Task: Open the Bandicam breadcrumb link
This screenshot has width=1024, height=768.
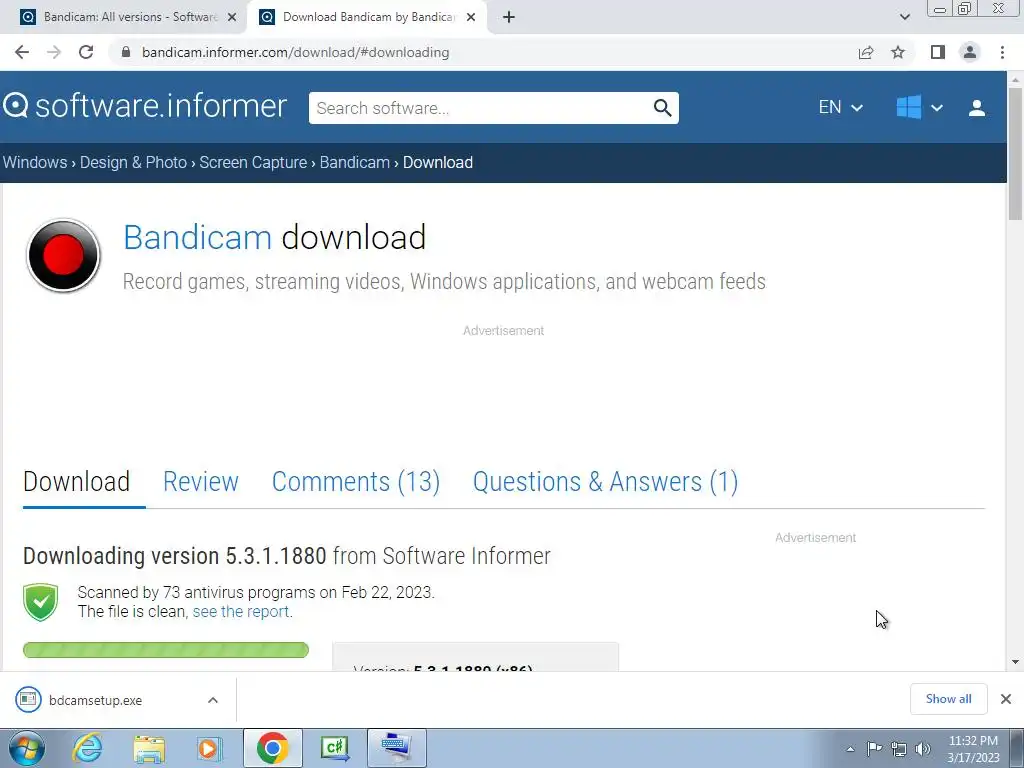Action: 355,163
